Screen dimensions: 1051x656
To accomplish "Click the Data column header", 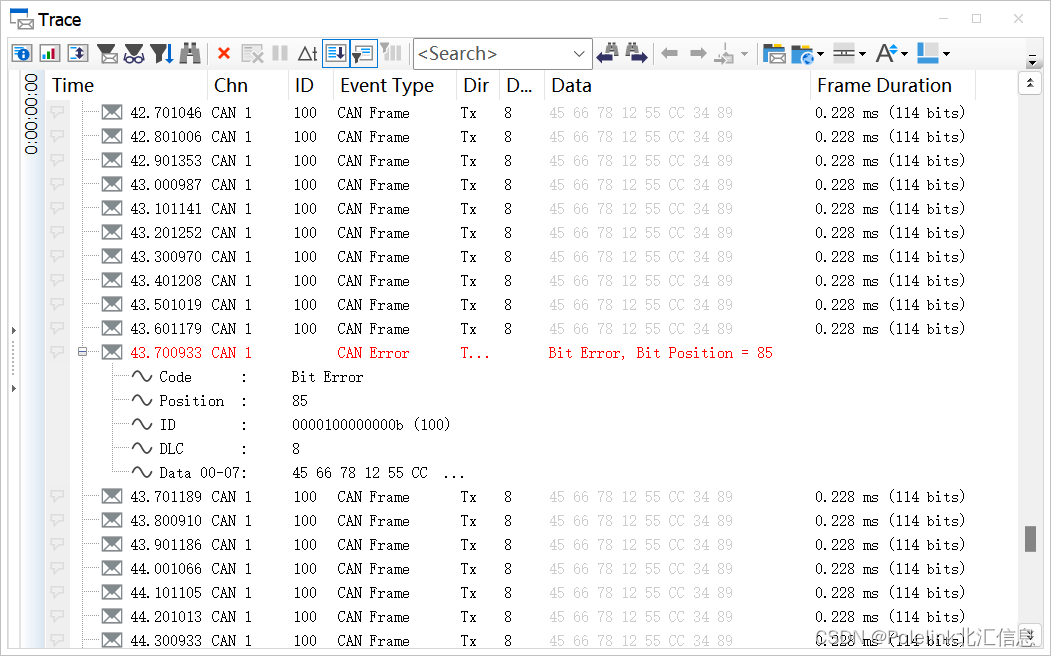I will (677, 86).
